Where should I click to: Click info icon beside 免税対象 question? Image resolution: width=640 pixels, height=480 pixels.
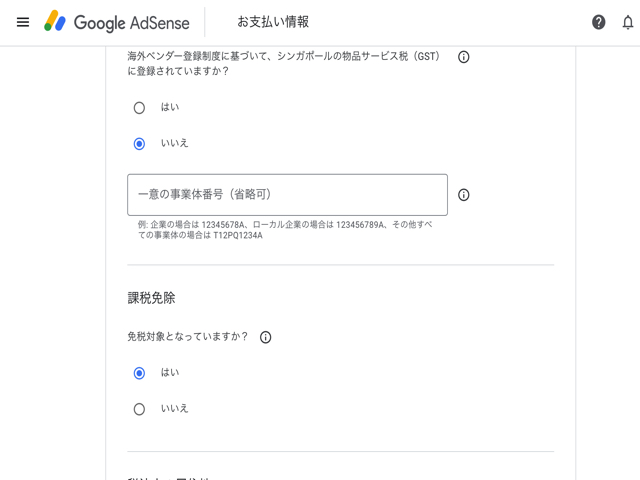265,338
